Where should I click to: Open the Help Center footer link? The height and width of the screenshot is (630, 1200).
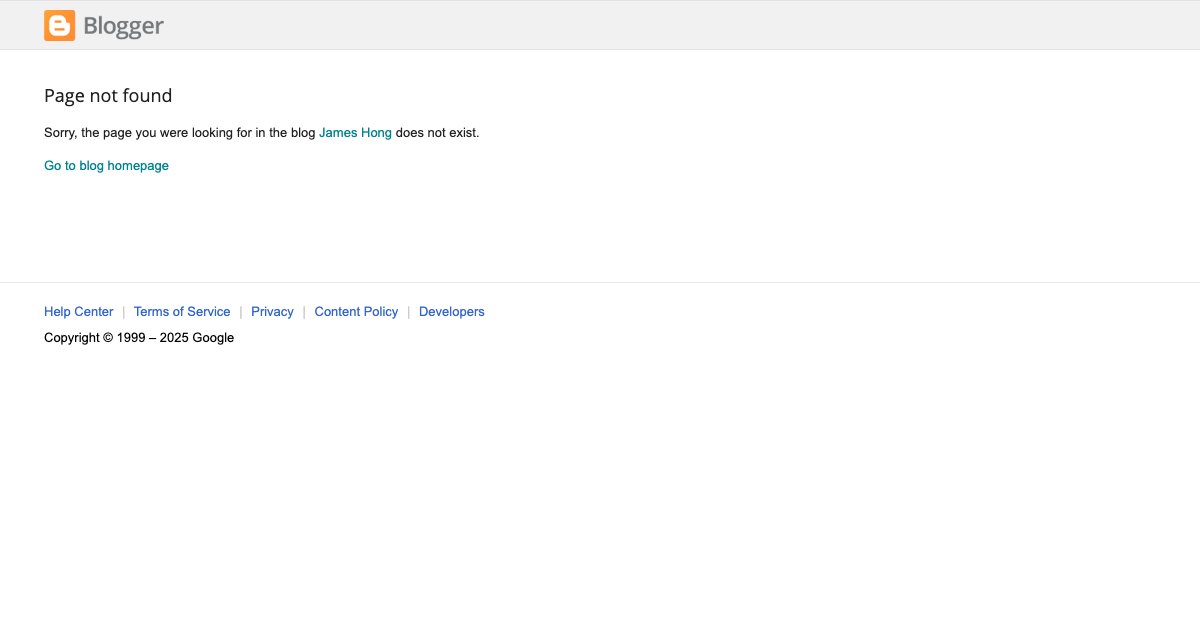[x=78, y=312]
